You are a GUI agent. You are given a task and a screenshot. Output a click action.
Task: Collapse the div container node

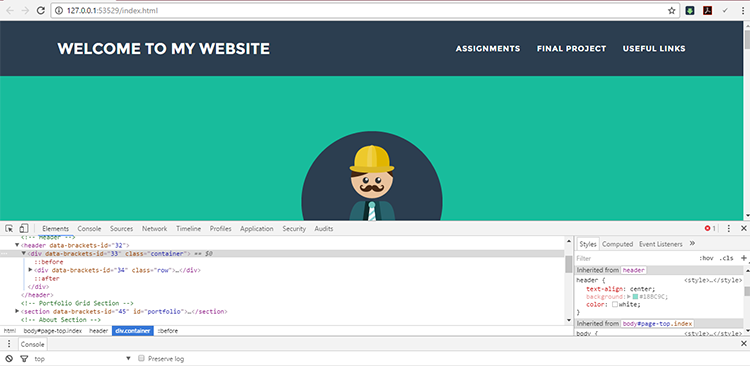23,253
